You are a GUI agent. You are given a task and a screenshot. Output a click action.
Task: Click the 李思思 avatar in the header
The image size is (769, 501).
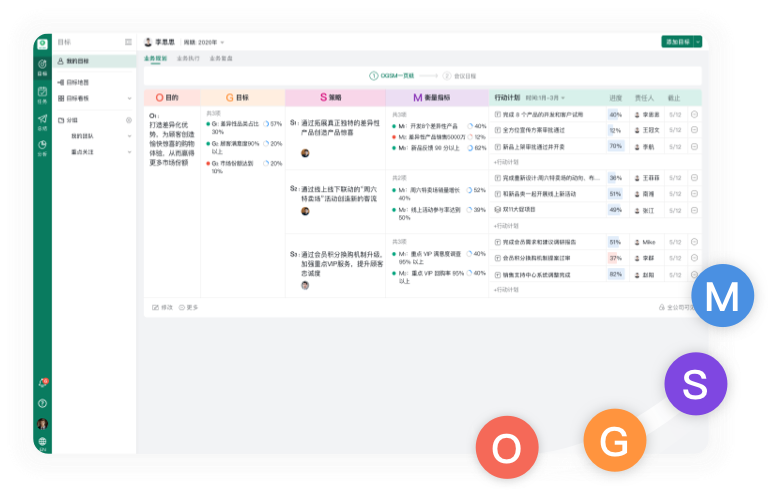[148, 42]
